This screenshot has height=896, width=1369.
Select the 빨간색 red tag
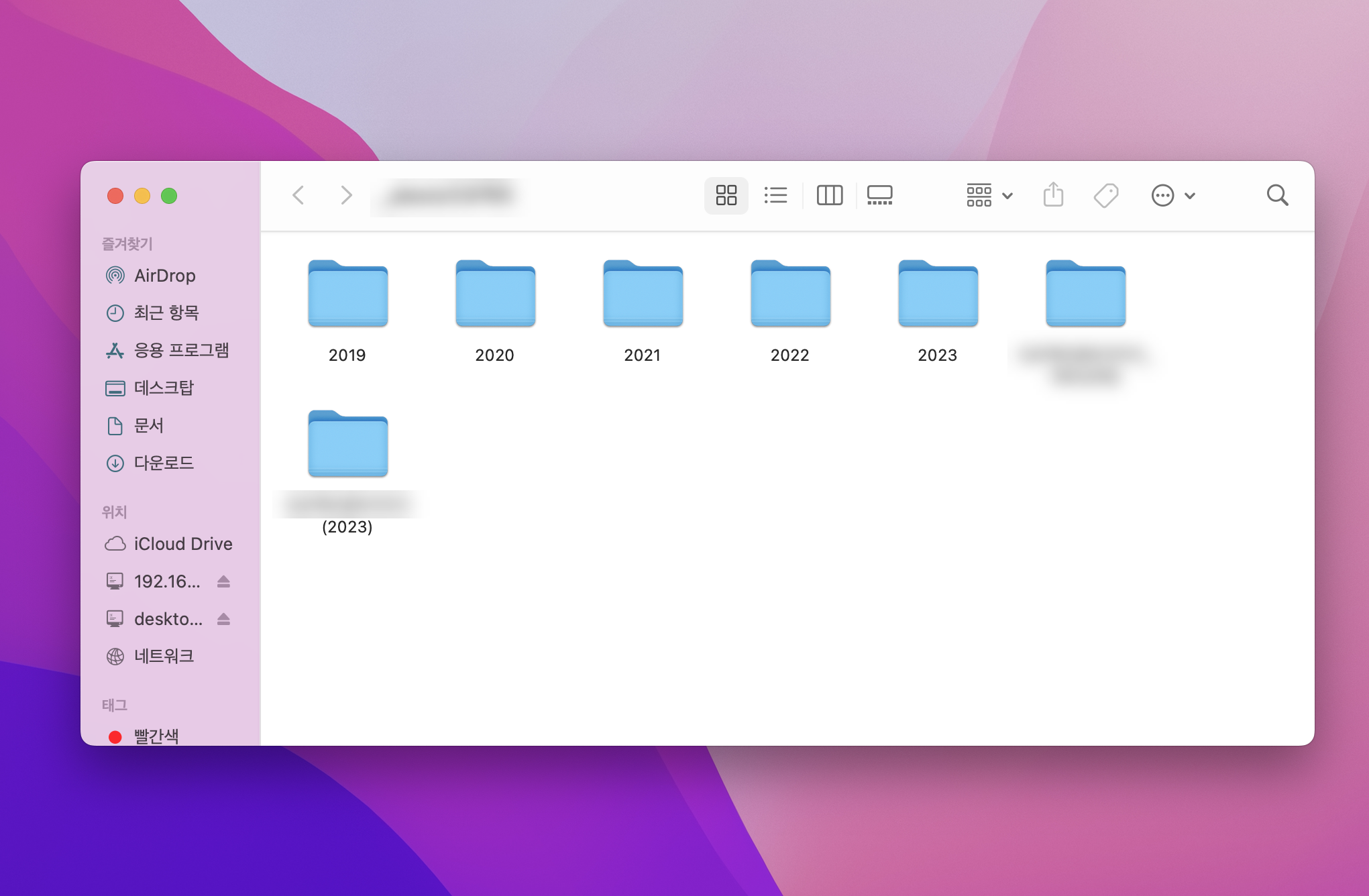click(x=156, y=736)
